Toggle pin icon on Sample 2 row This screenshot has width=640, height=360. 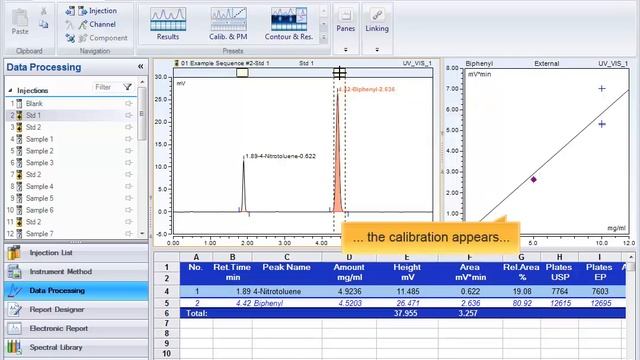(129, 151)
